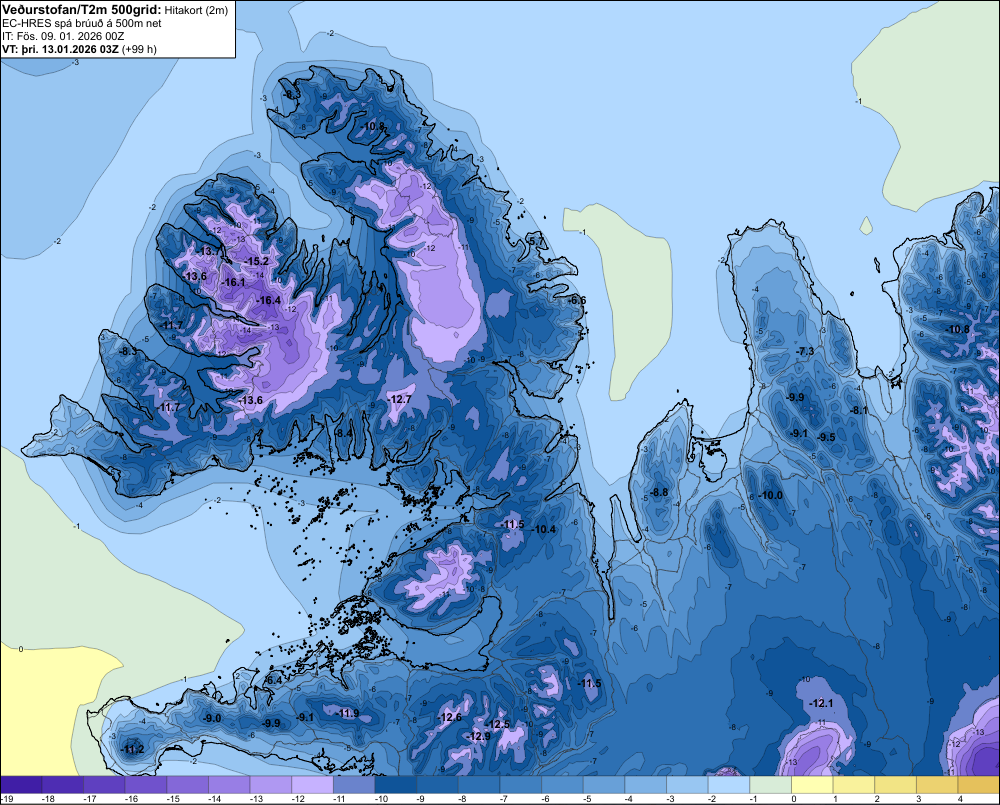1000x805 pixels.
Task: Select the -12.5 temperature value
Action: point(497,724)
